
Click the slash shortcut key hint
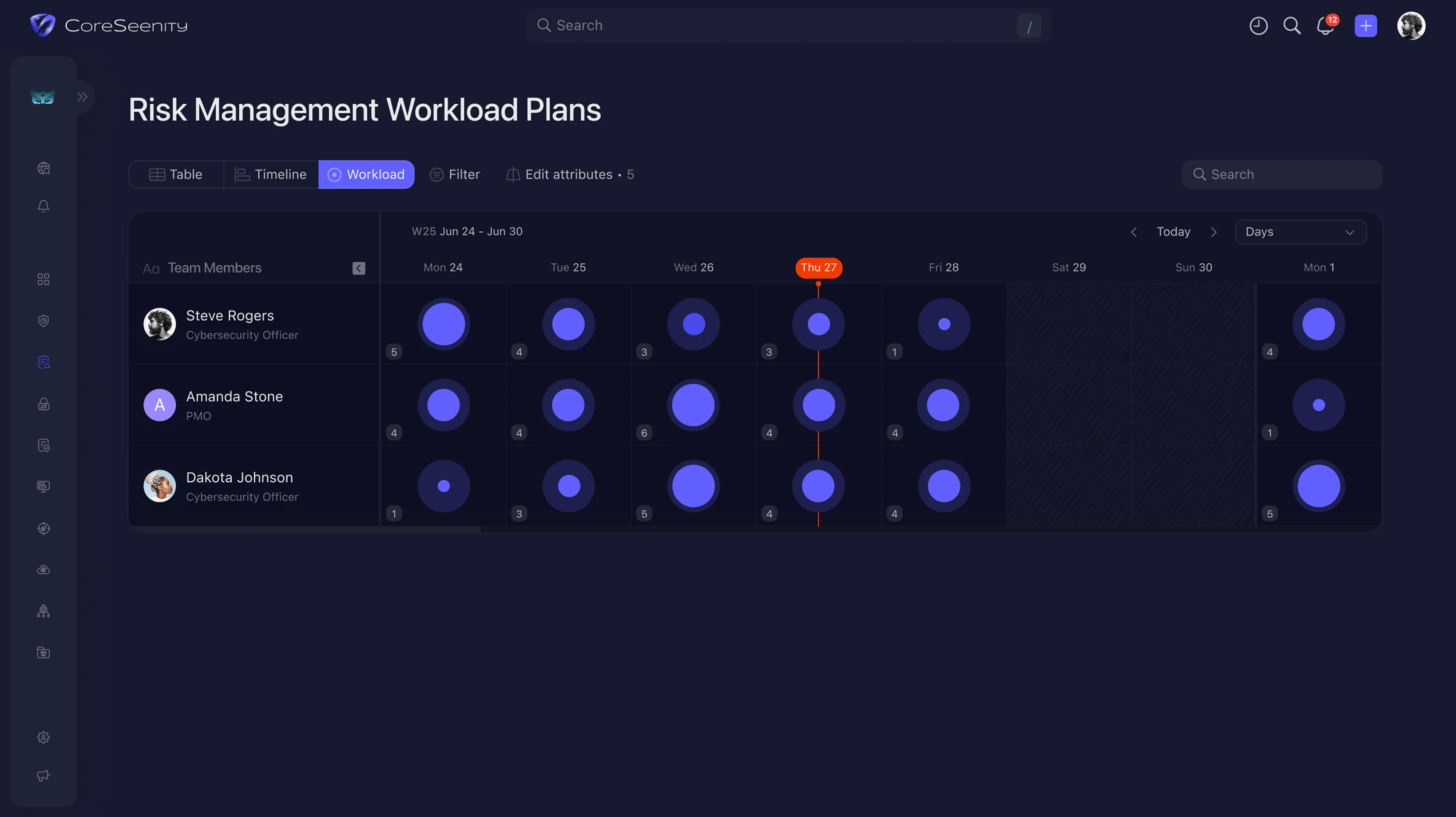pyautogui.click(x=1029, y=26)
